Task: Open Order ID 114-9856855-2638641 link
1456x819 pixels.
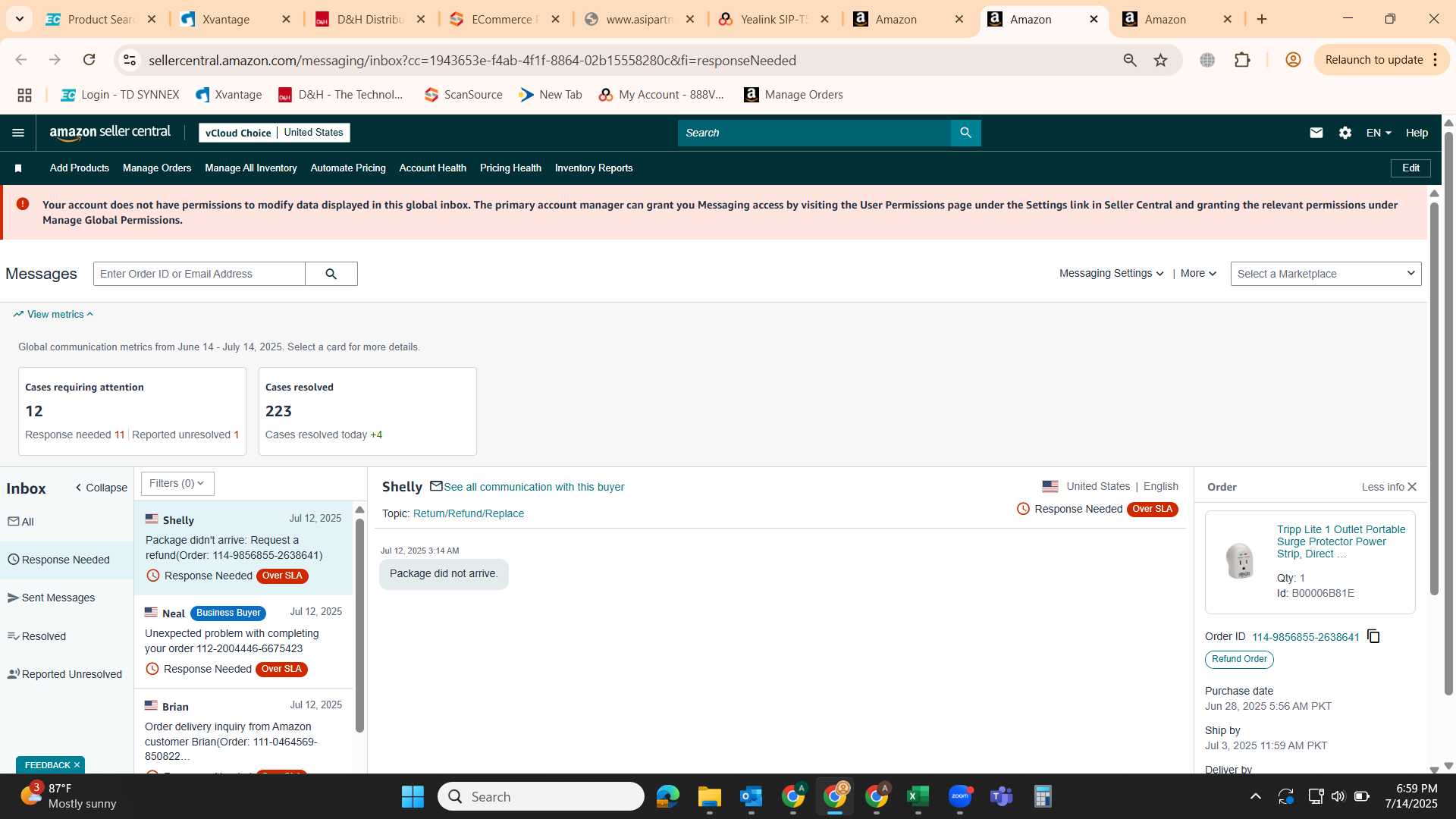Action: click(1306, 637)
